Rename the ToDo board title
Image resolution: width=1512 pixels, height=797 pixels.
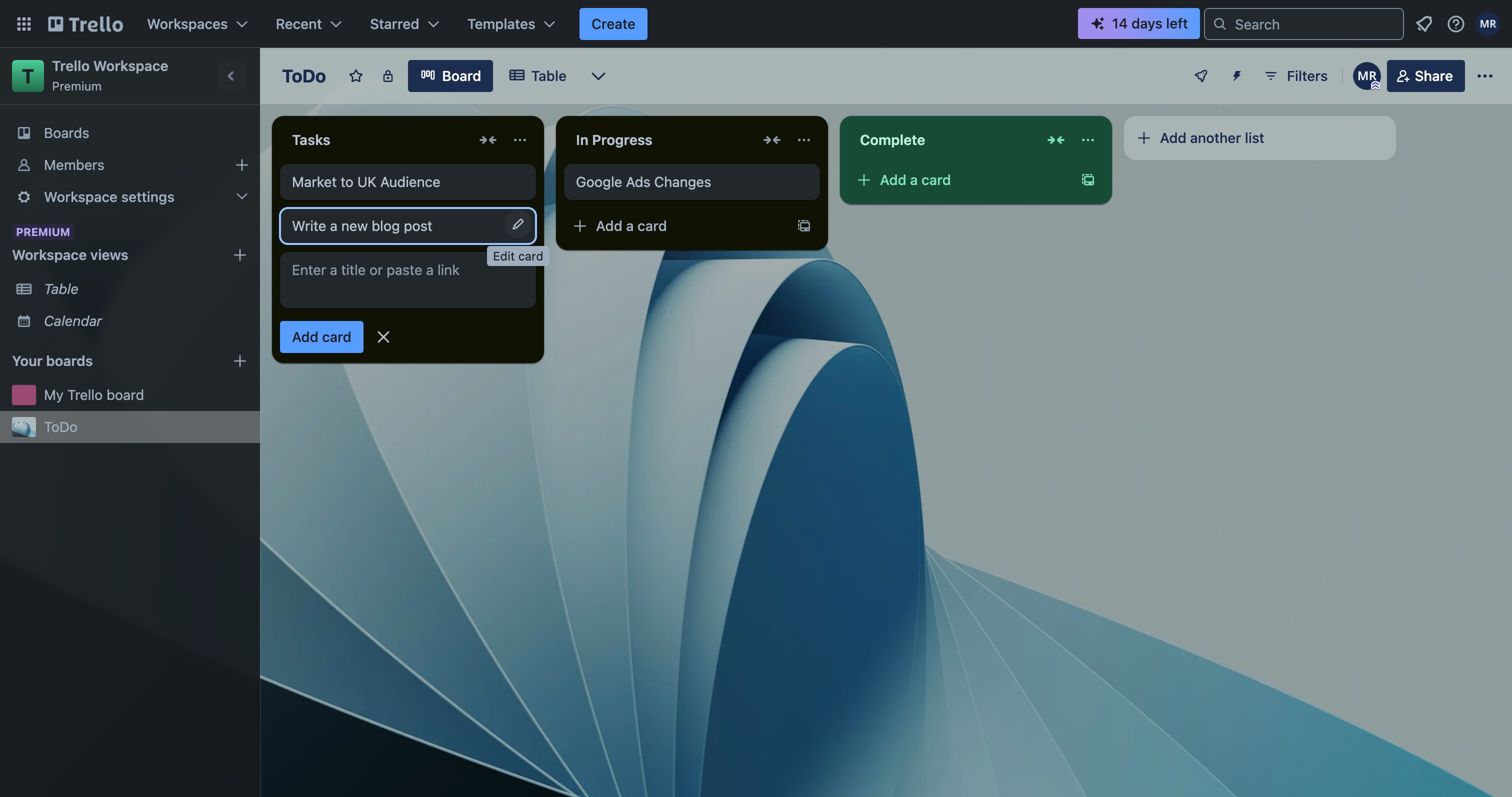point(303,75)
